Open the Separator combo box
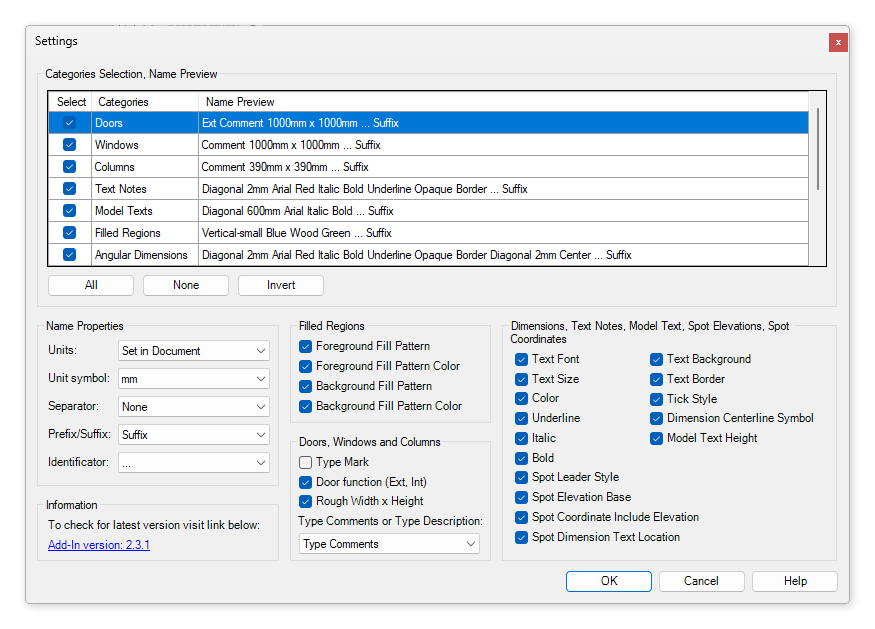875x629 pixels. pyautogui.click(x=193, y=407)
